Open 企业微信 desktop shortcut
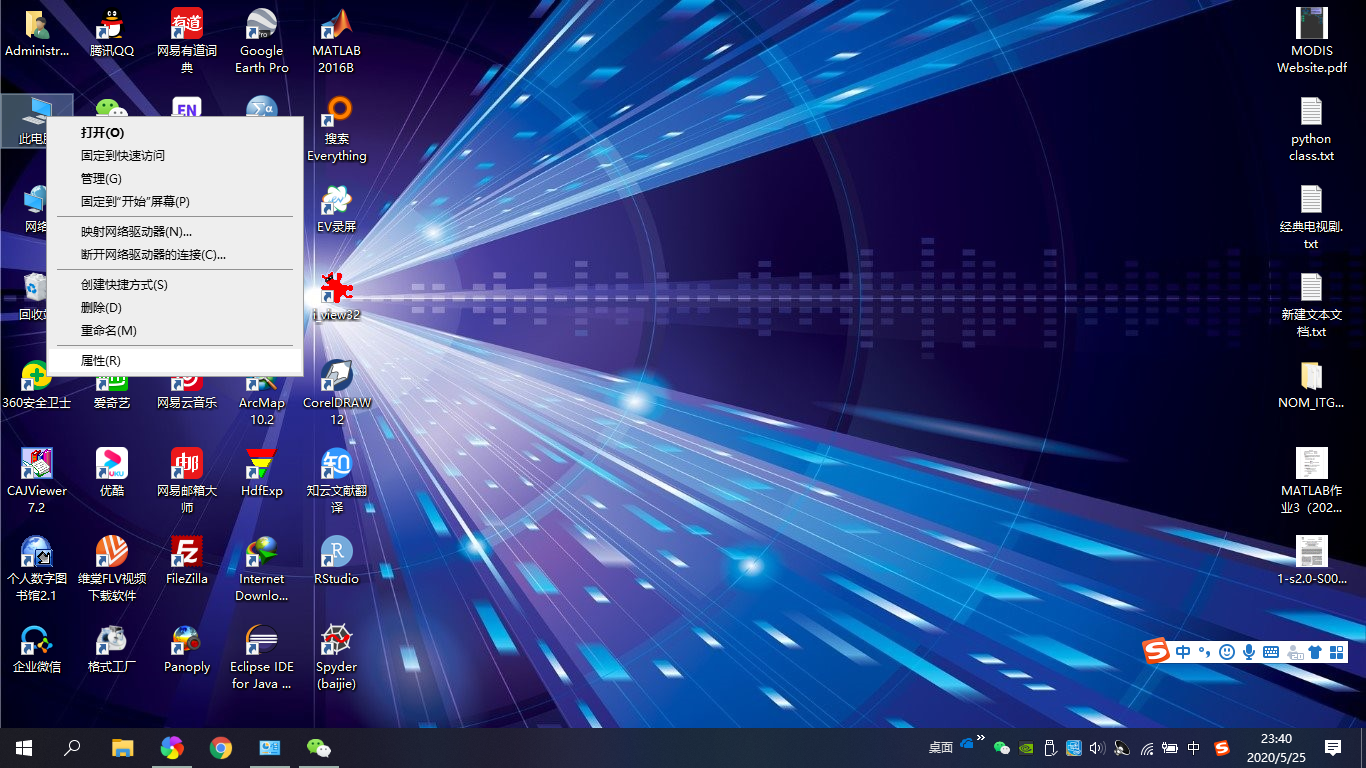The height and width of the screenshot is (768, 1366). coord(37,649)
